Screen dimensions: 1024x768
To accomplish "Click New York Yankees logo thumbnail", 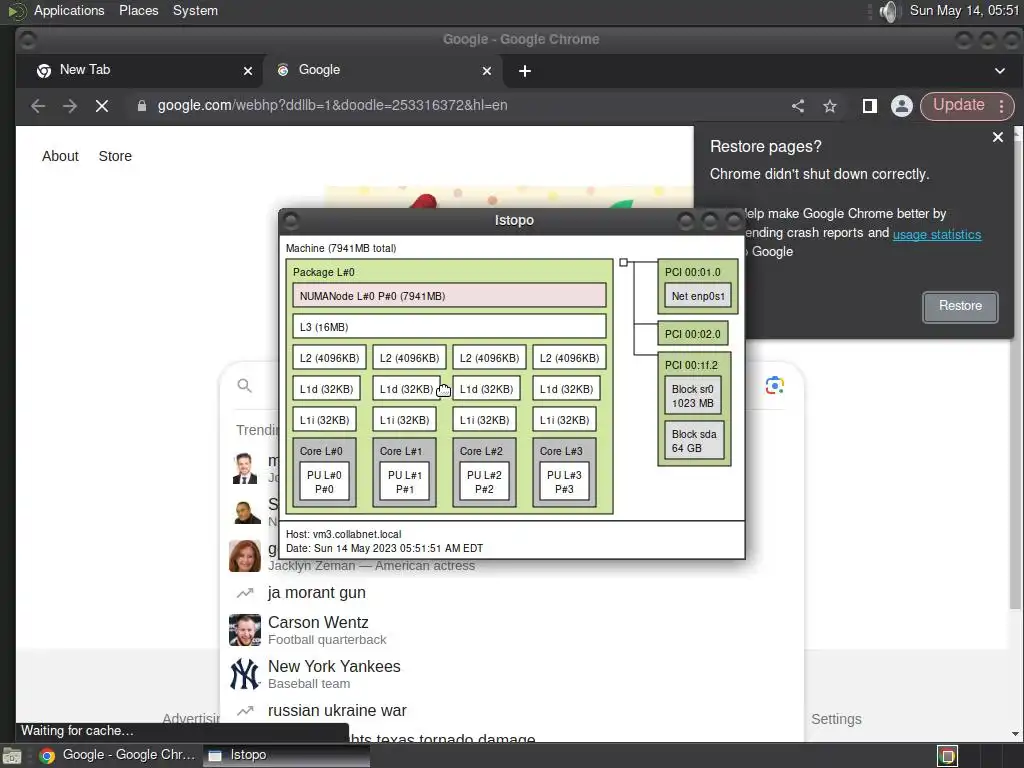I will point(245,674).
